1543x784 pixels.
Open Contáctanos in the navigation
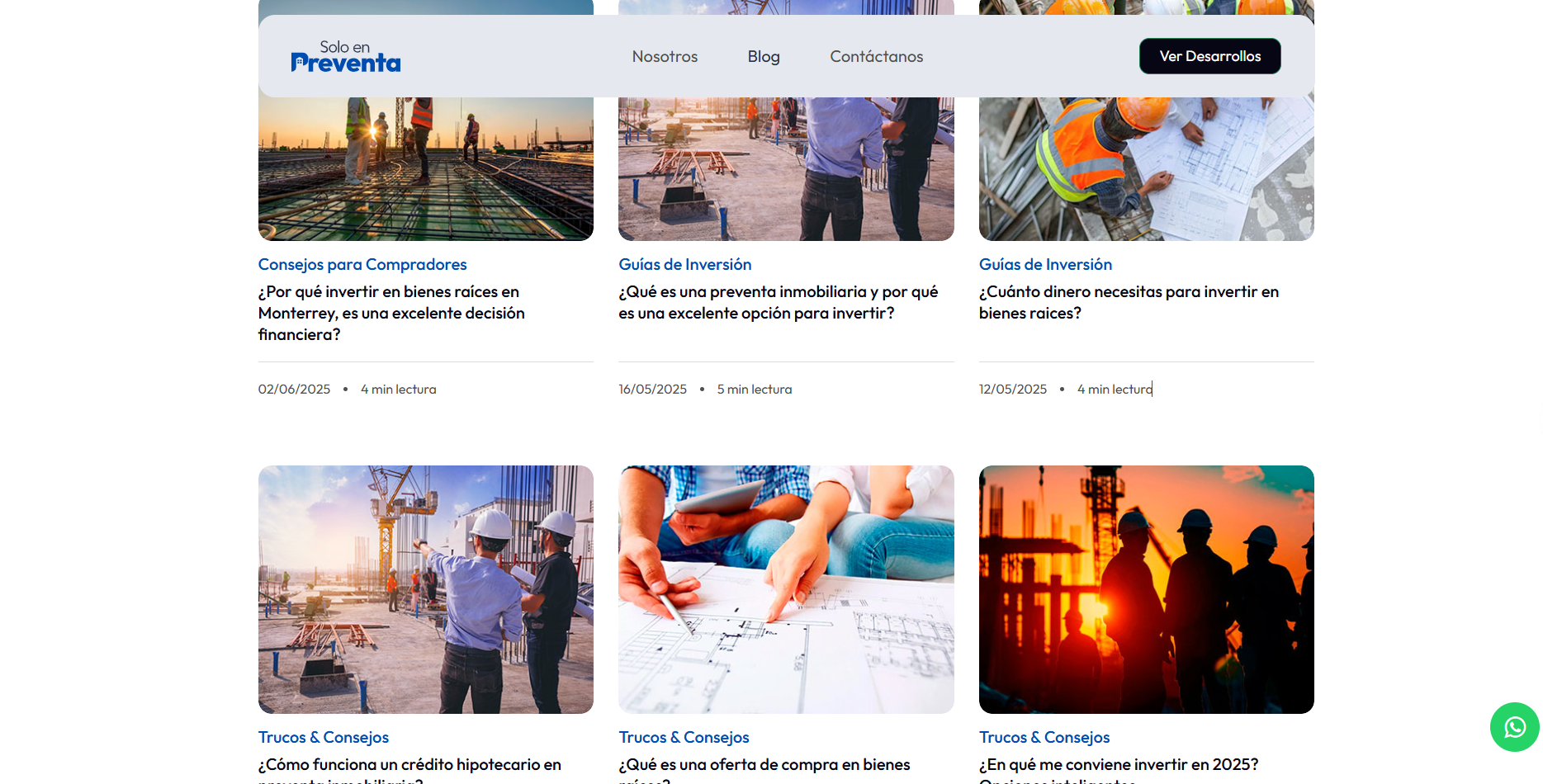(876, 56)
